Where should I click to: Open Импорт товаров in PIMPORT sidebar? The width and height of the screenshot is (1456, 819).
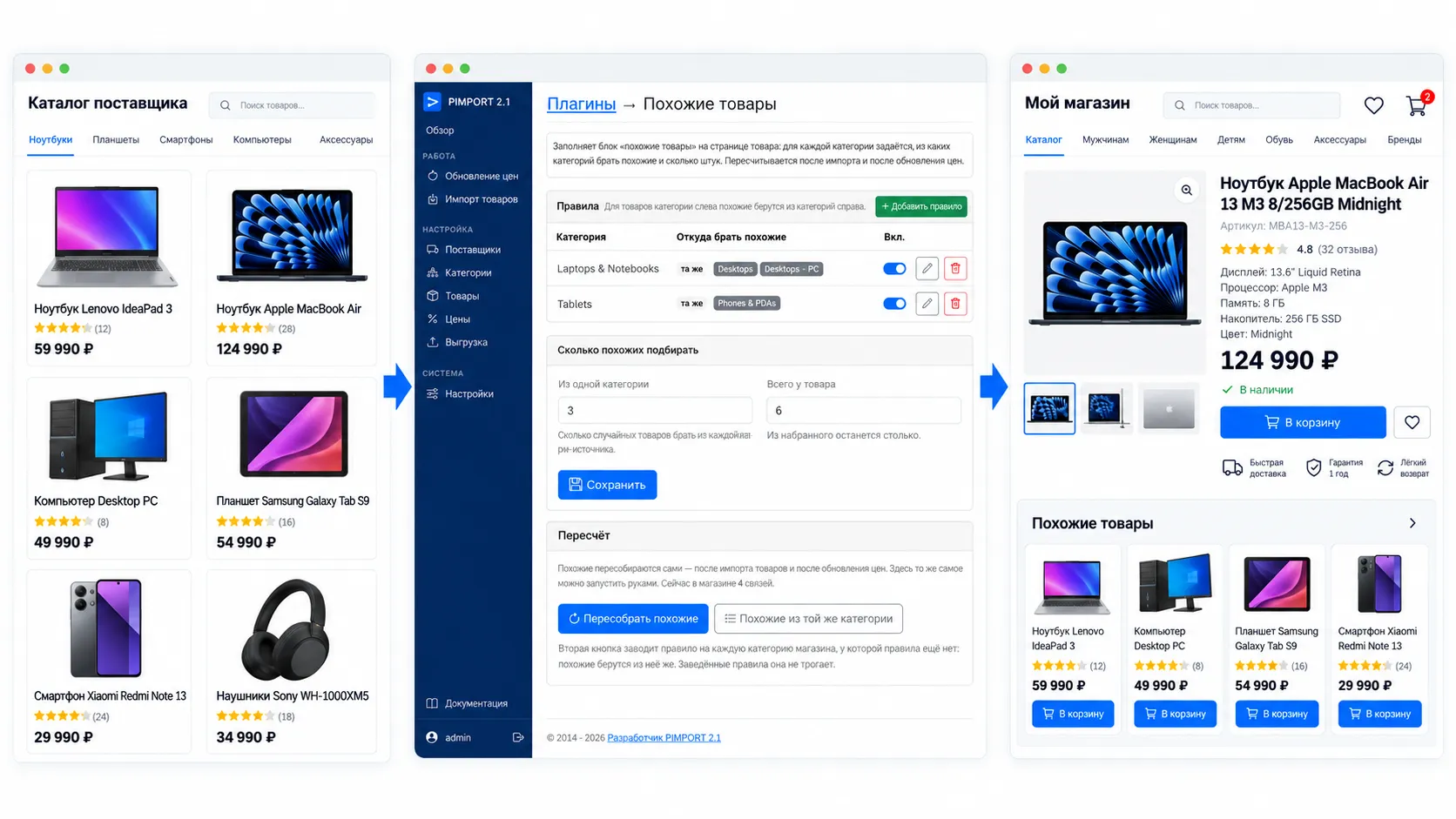coord(473,199)
